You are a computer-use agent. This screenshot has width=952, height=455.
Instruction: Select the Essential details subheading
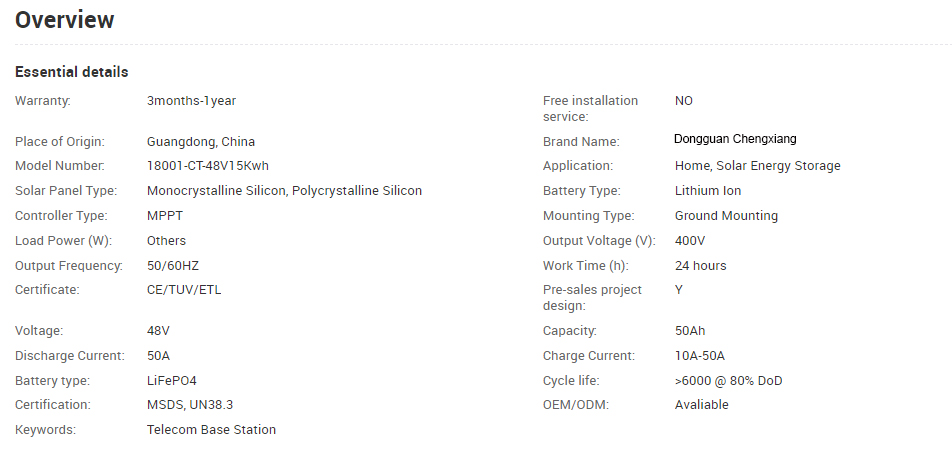point(72,72)
